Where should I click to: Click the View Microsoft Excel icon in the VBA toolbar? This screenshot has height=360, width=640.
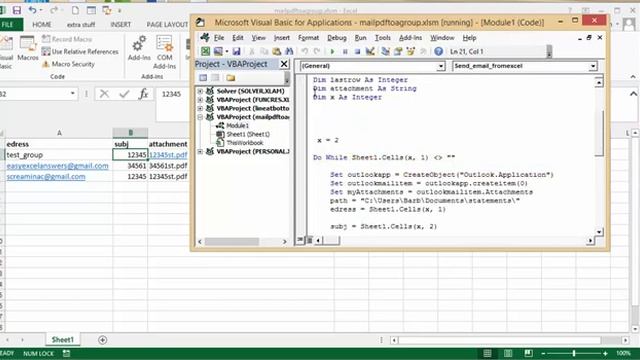coord(205,51)
